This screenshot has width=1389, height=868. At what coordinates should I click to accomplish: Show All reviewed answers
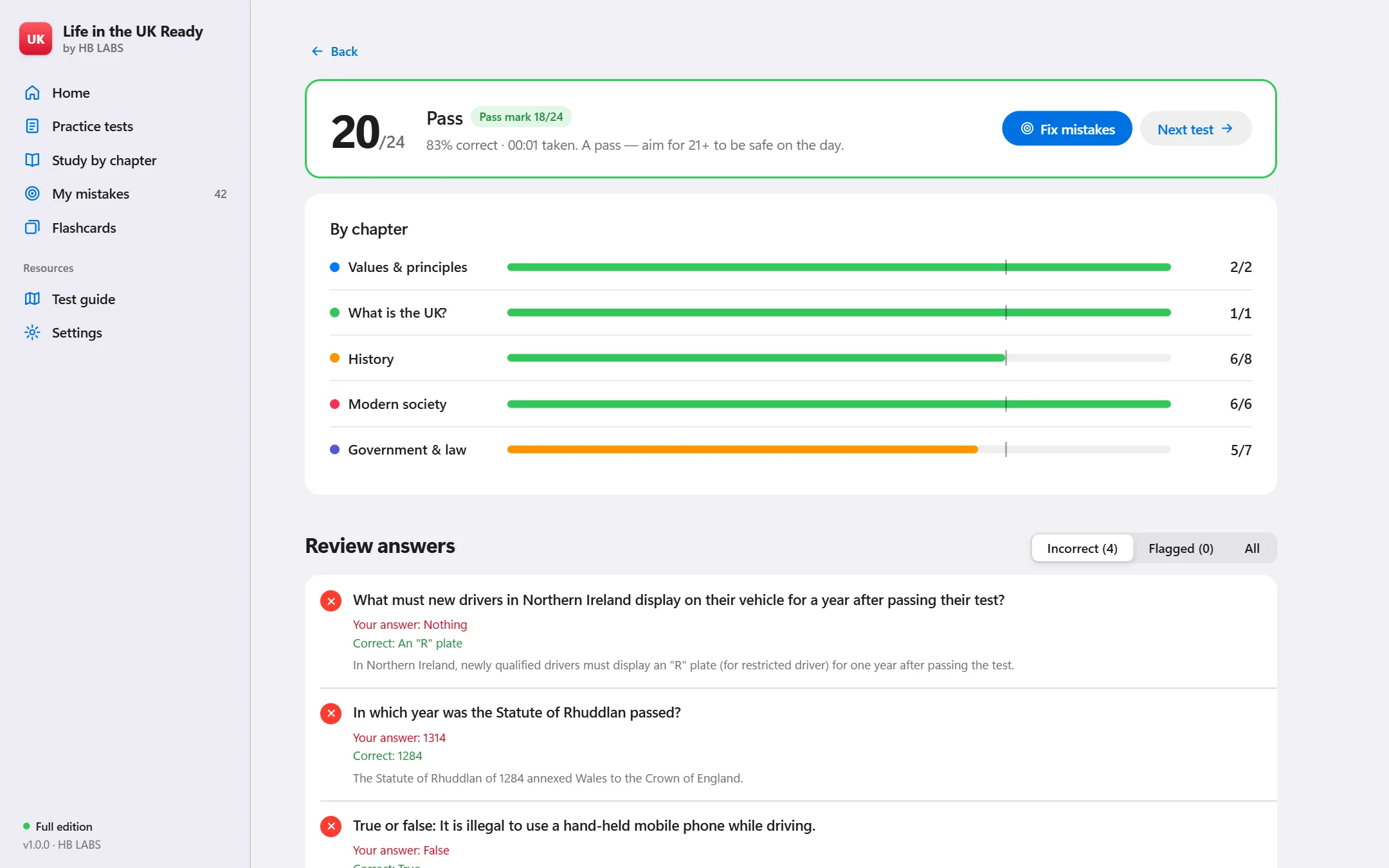point(1252,548)
